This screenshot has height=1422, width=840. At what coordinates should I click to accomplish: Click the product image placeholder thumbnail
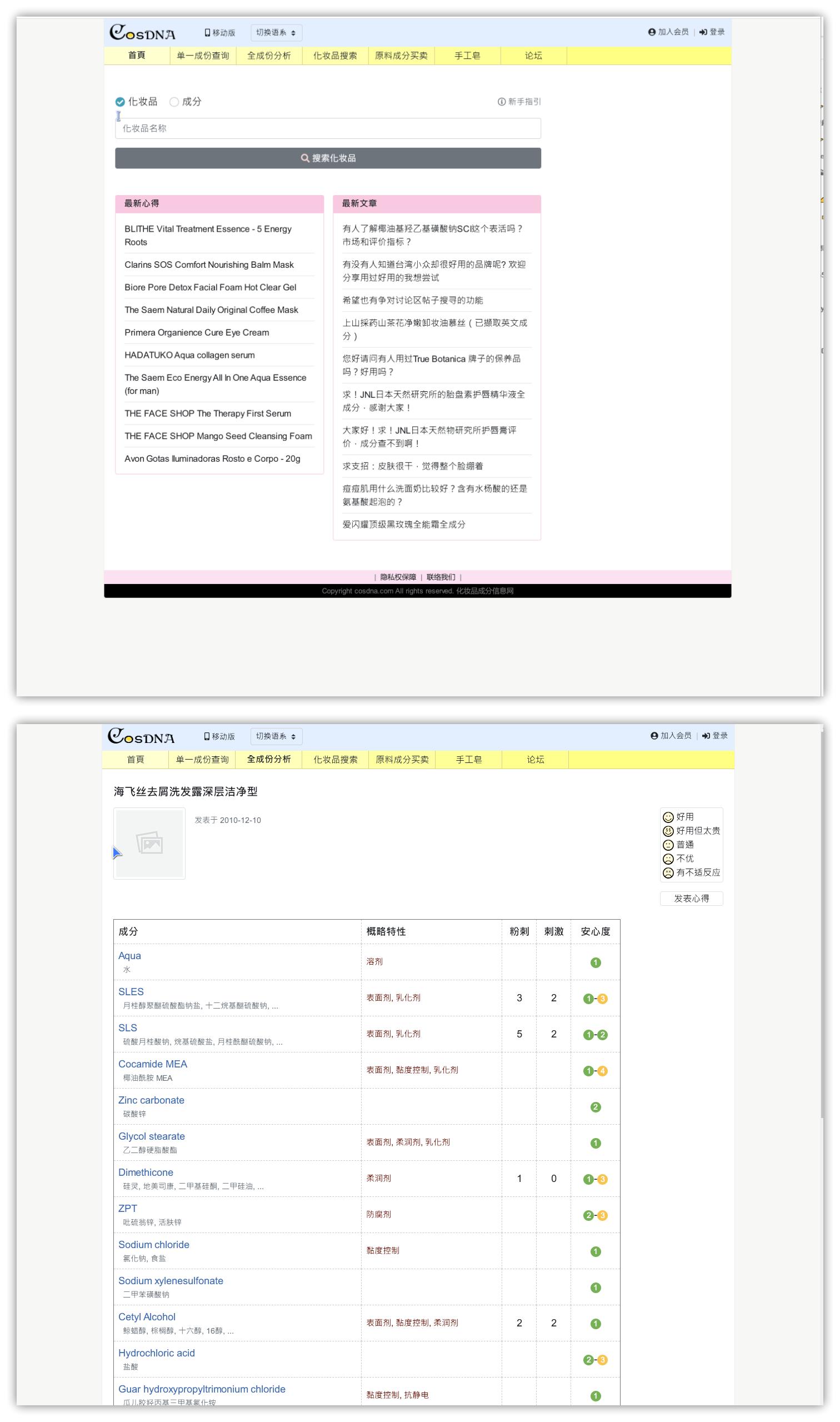149,844
